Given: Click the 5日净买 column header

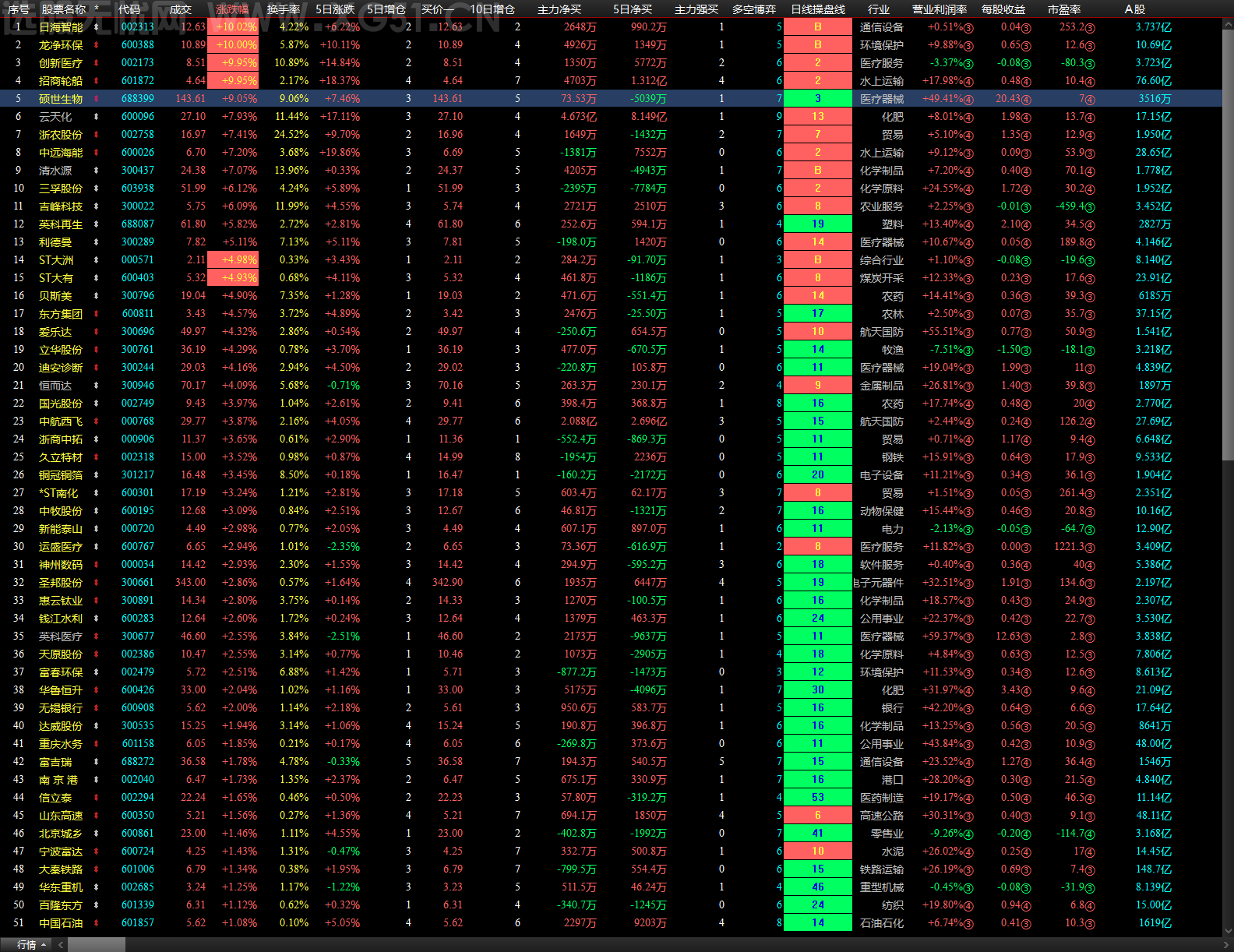Looking at the screenshot, I should [633, 9].
